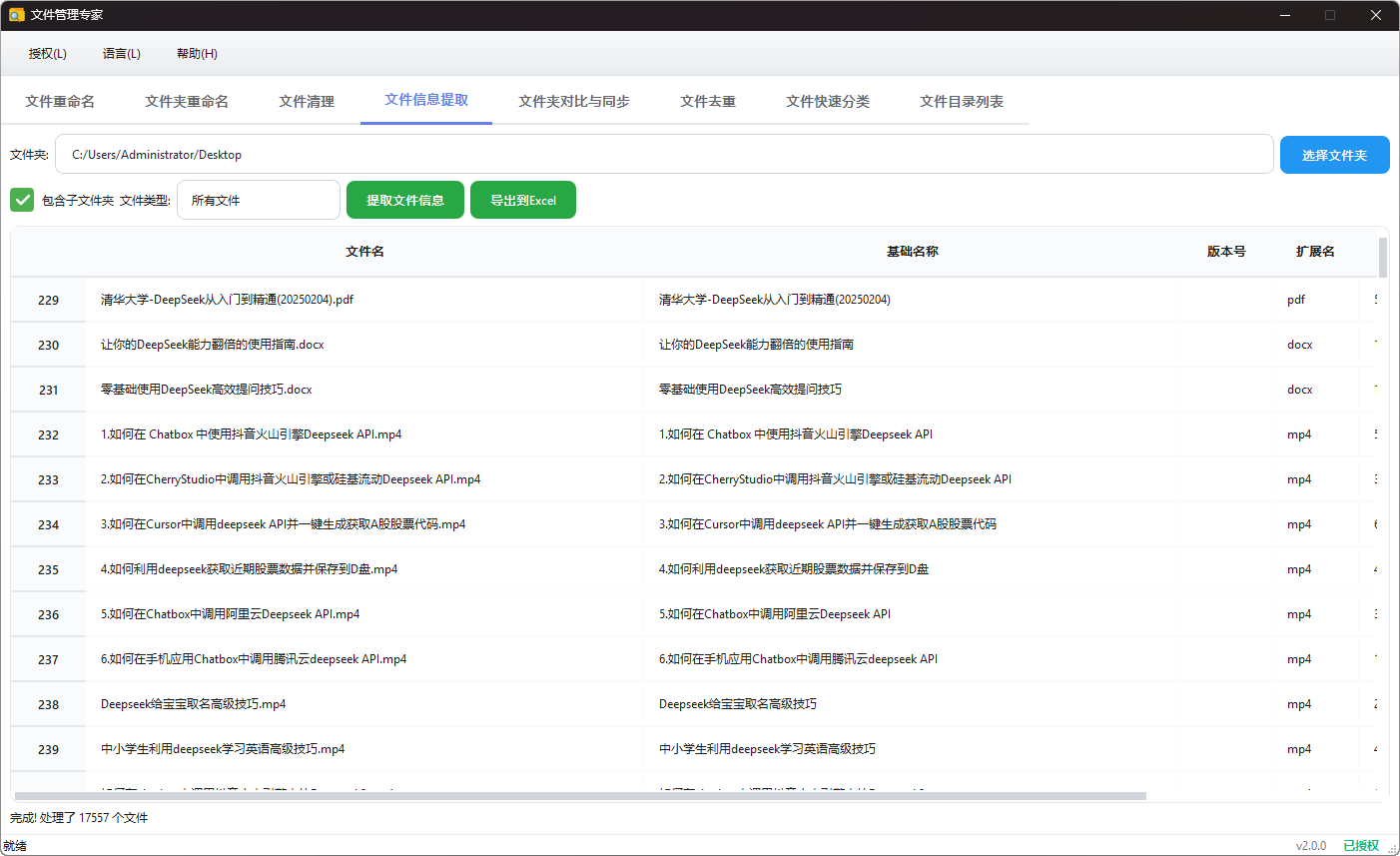Open the 帮助(H) menu
Screen dimensions: 1400x856
[196, 53]
